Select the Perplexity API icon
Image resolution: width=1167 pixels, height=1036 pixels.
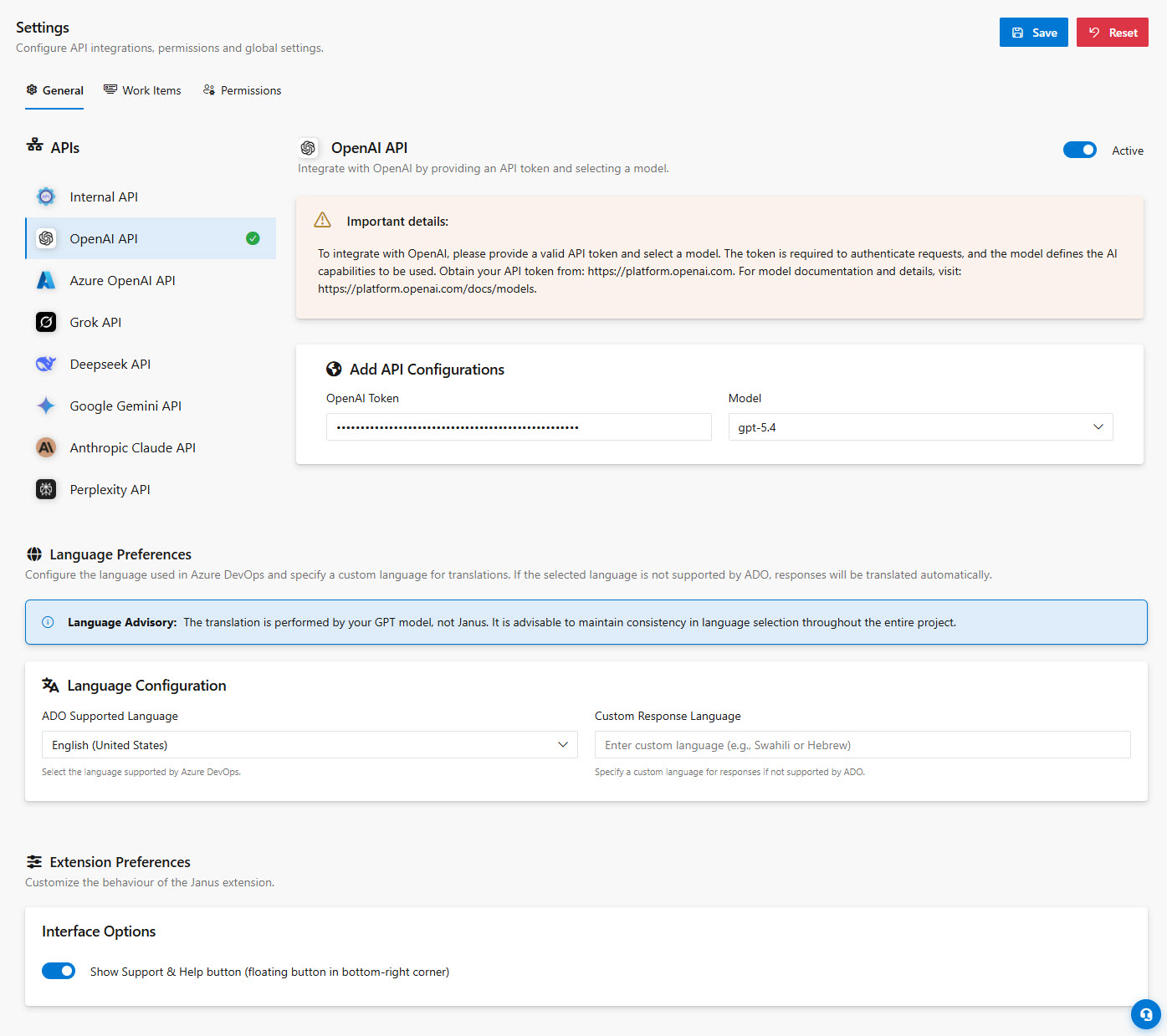coord(46,489)
